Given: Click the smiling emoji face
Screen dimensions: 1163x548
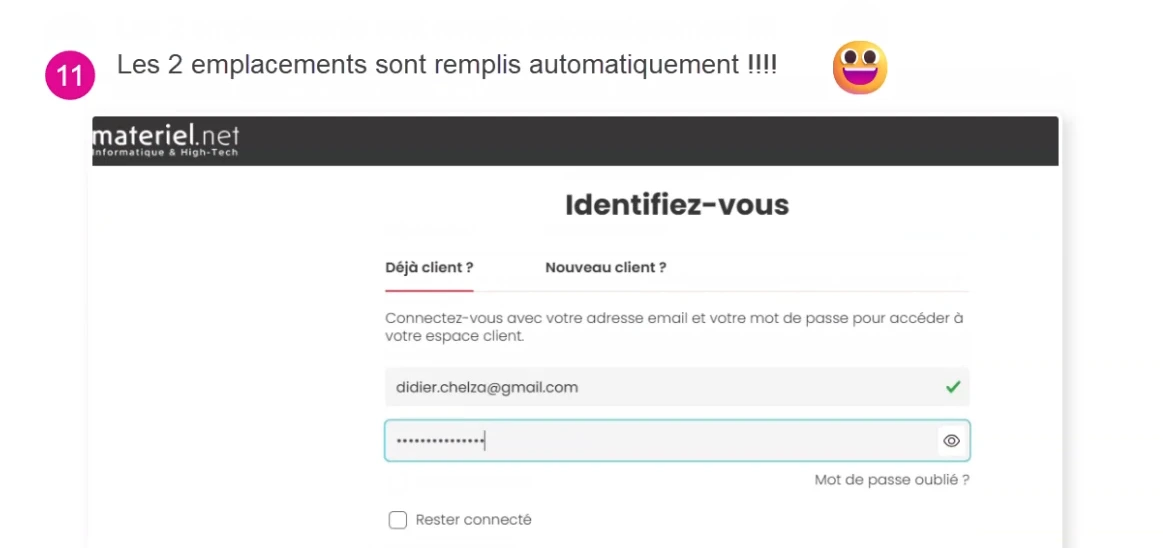Looking at the screenshot, I should [x=860, y=67].
